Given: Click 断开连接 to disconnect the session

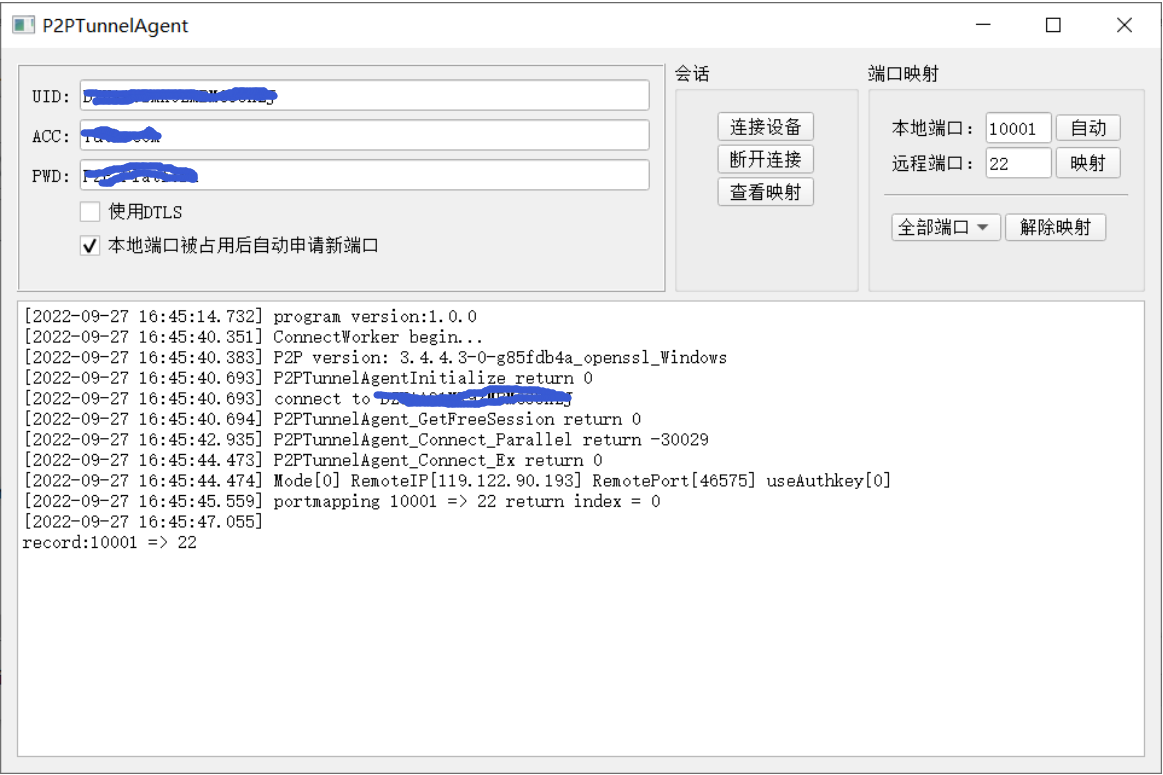Looking at the screenshot, I should [765, 159].
